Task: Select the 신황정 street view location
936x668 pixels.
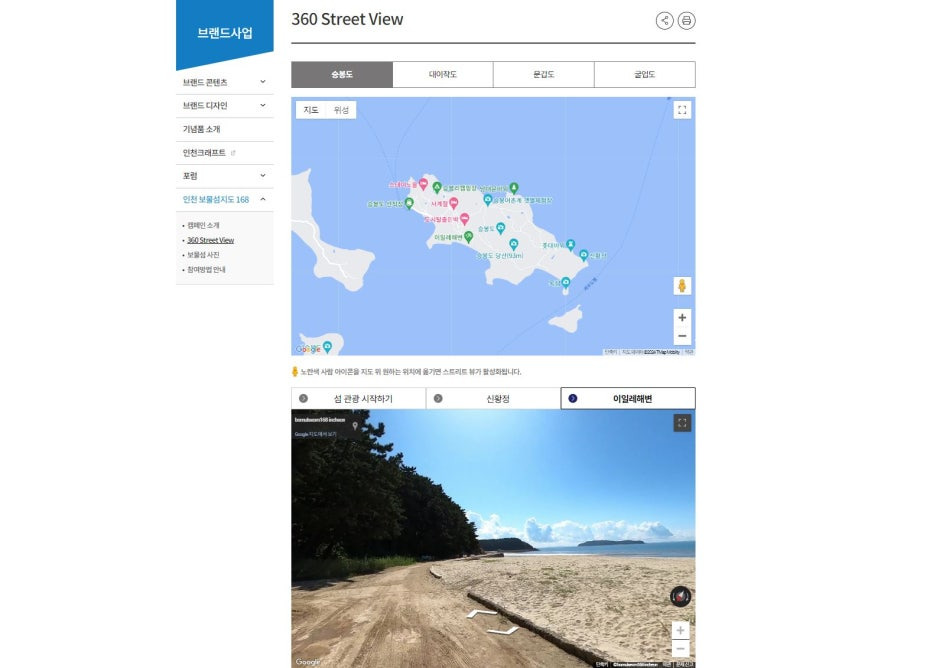Action: point(493,398)
